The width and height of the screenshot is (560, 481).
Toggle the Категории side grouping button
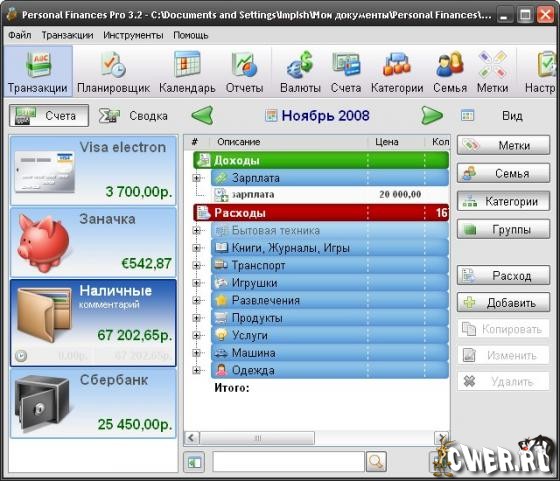(503, 201)
